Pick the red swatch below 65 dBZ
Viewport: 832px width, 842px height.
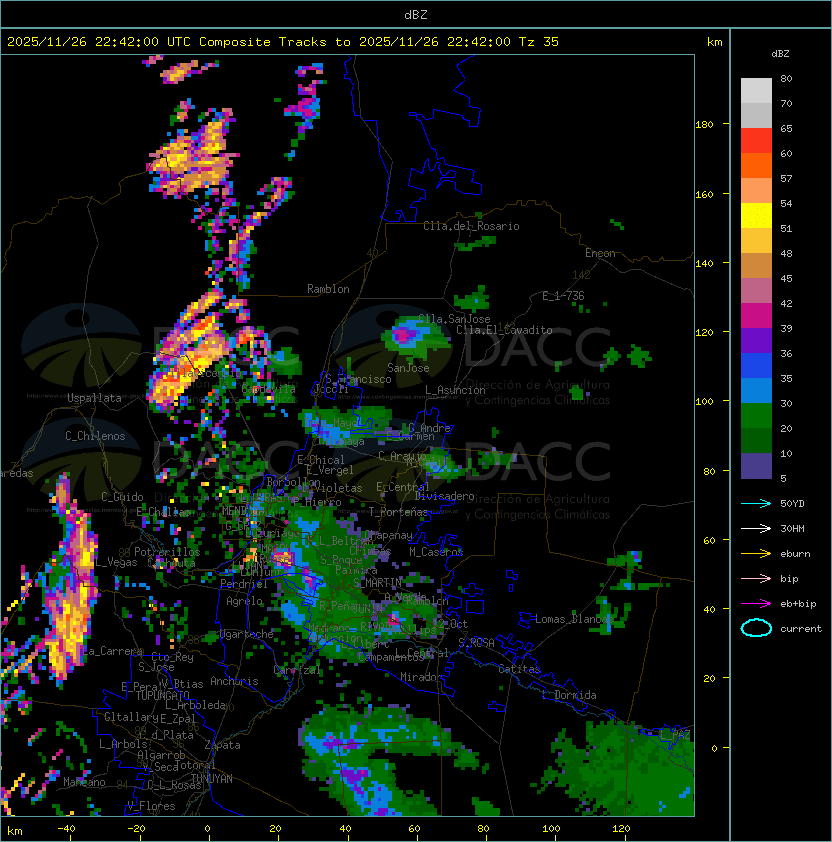(756, 141)
